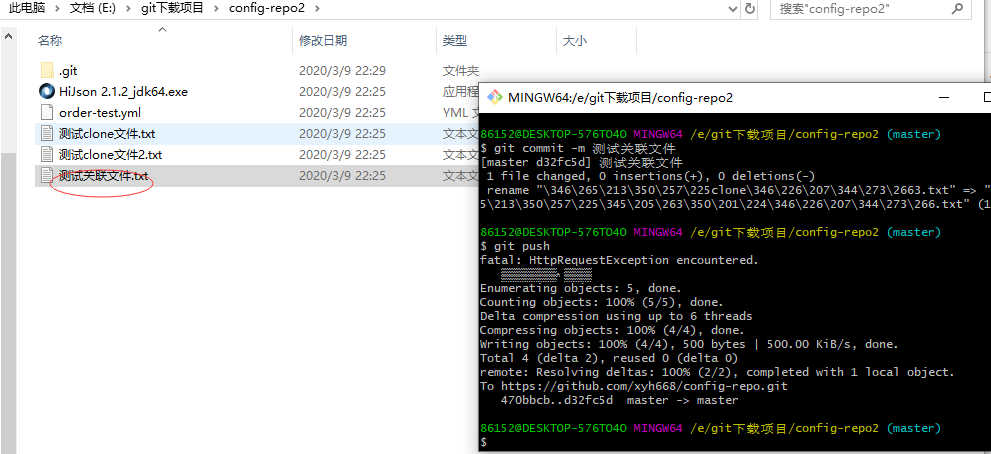The width and height of the screenshot is (991, 454).
Task: Click the .git folder icon
Action: coord(47,71)
